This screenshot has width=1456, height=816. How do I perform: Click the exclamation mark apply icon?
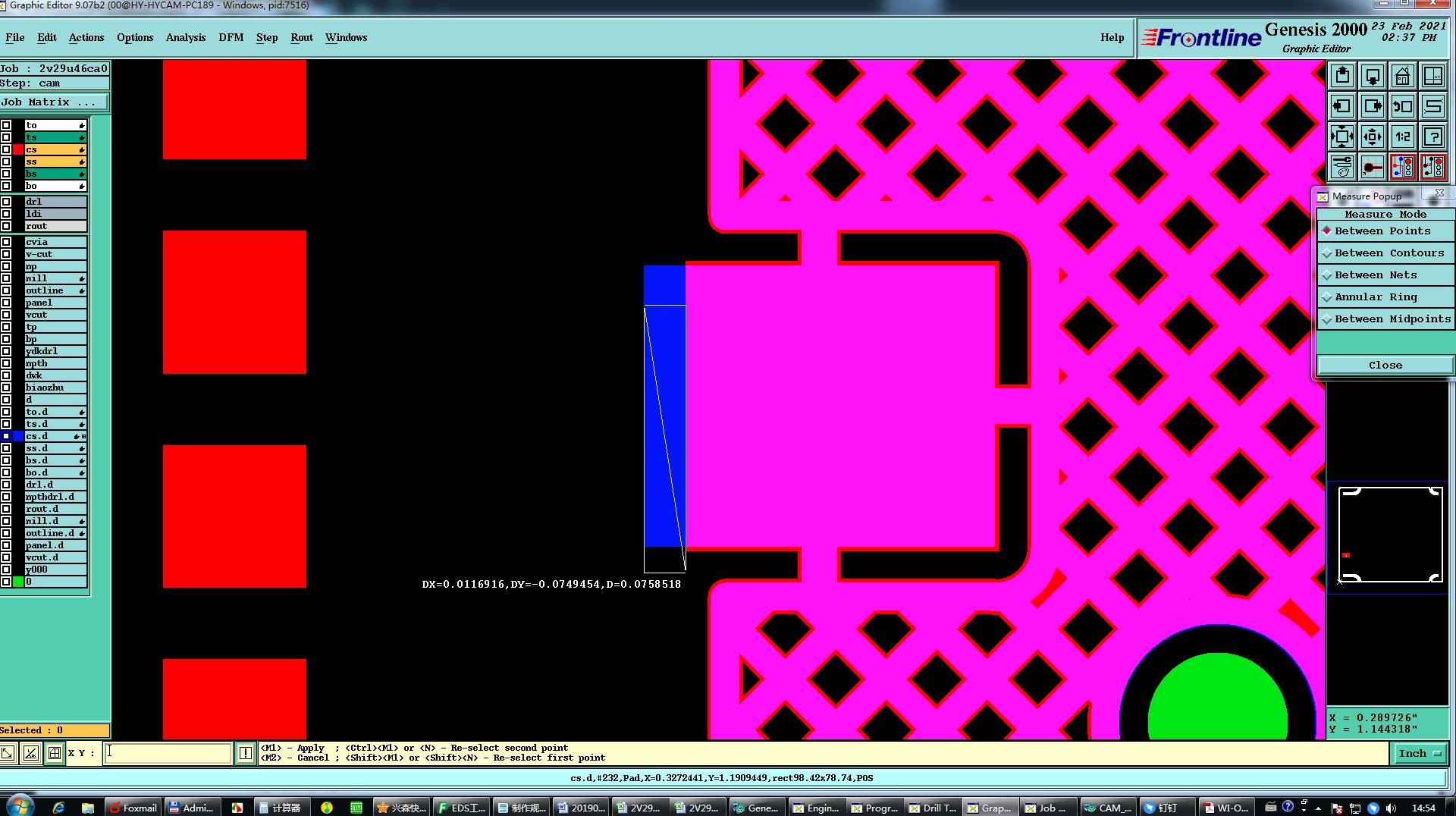click(x=246, y=753)
